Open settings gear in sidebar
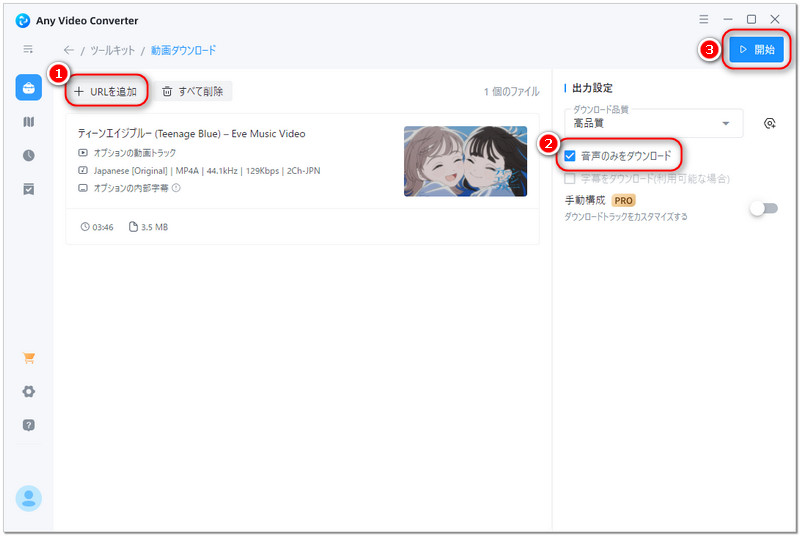The image size is (800, 536). [x=29, y=392]
